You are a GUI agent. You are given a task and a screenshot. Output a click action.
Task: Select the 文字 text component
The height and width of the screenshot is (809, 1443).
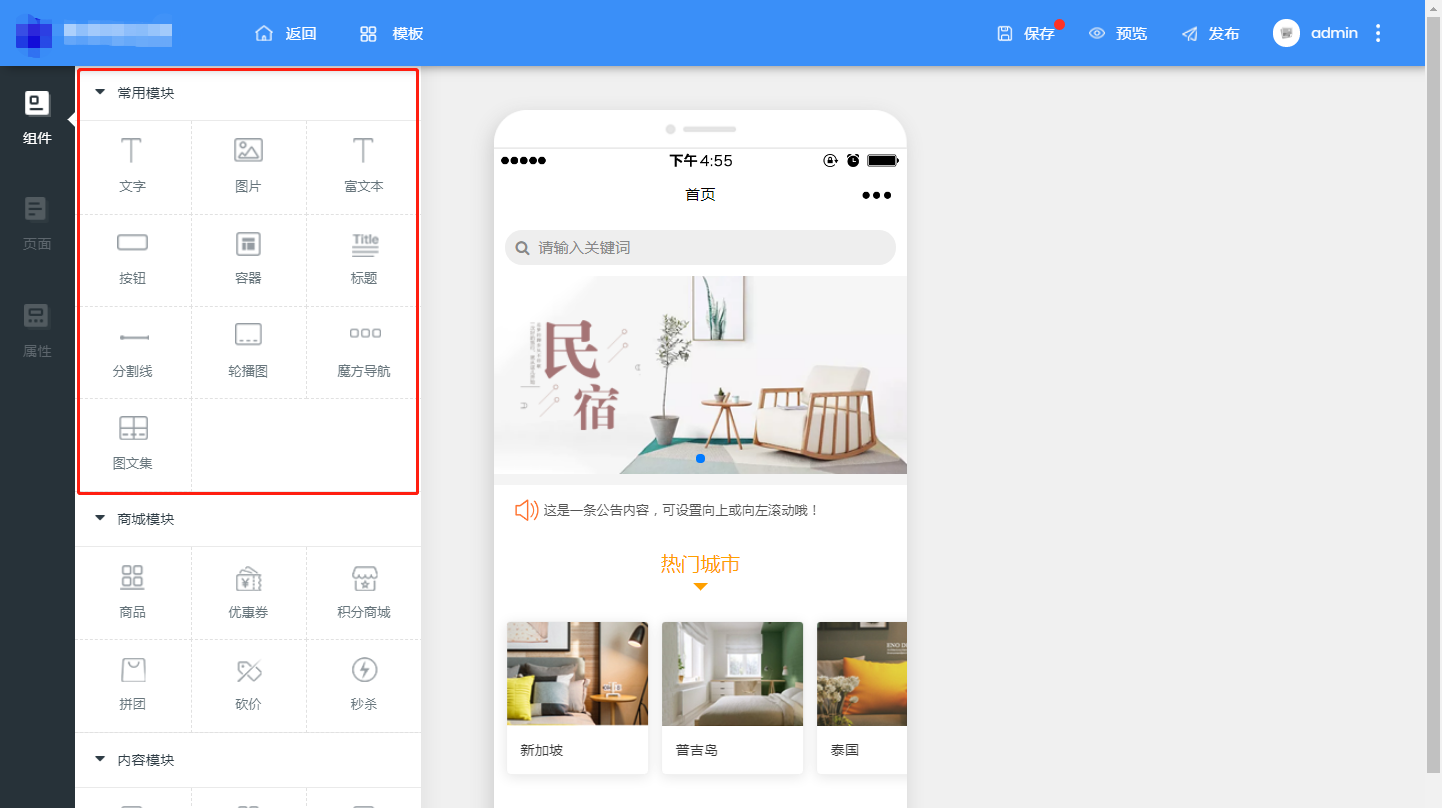click(x=132, y=166)
